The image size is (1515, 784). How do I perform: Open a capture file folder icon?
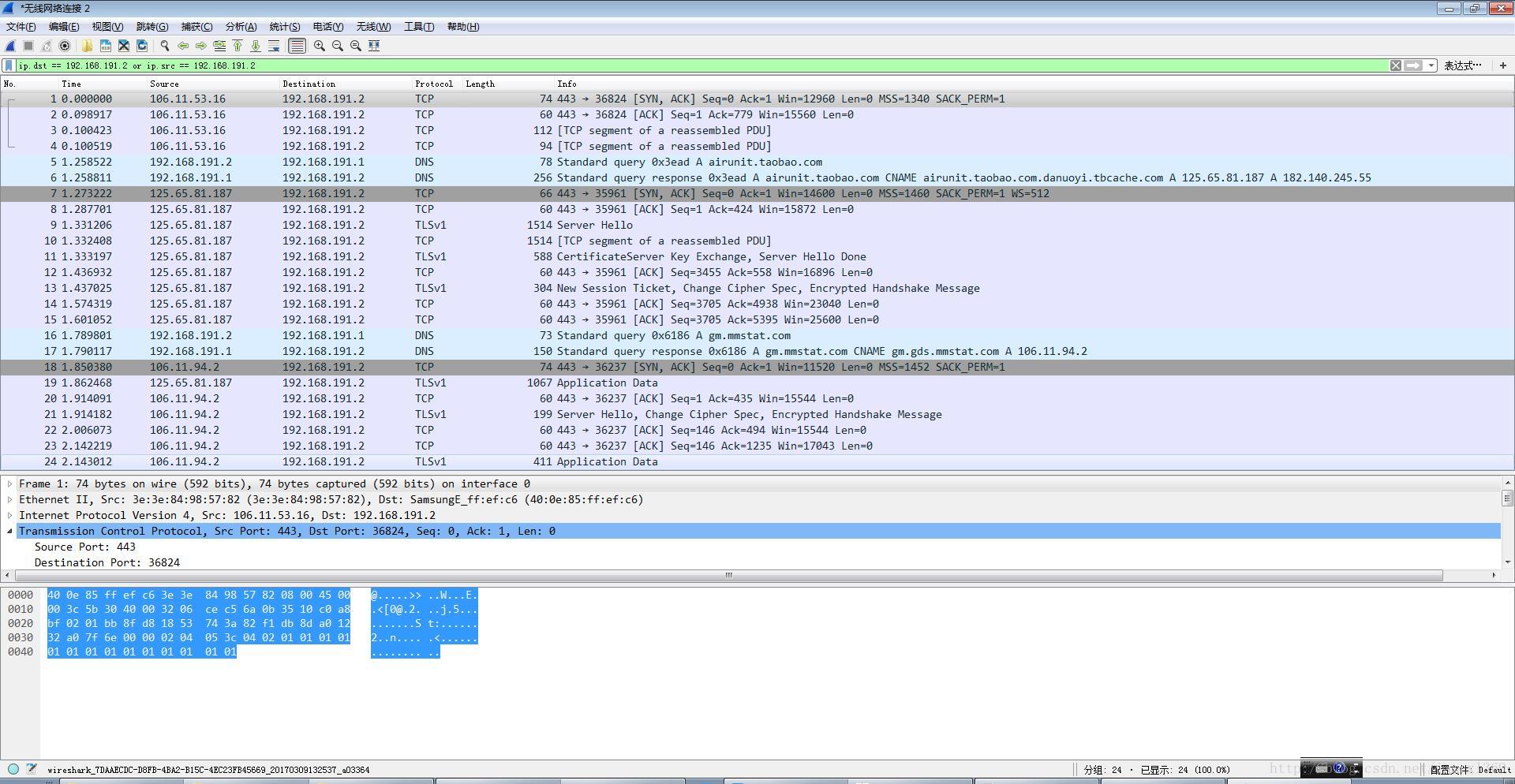tap(87, 46)
